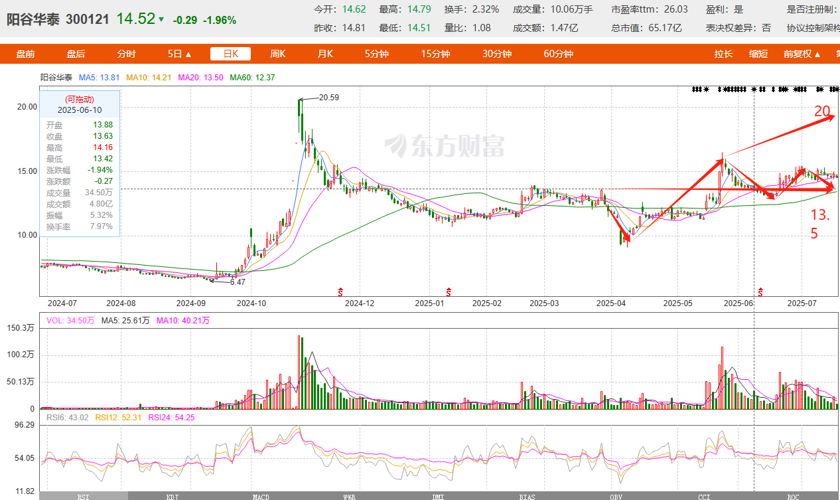
Task: Click the dollar marker near 2024-12
Action: click(x=340, y=292)
